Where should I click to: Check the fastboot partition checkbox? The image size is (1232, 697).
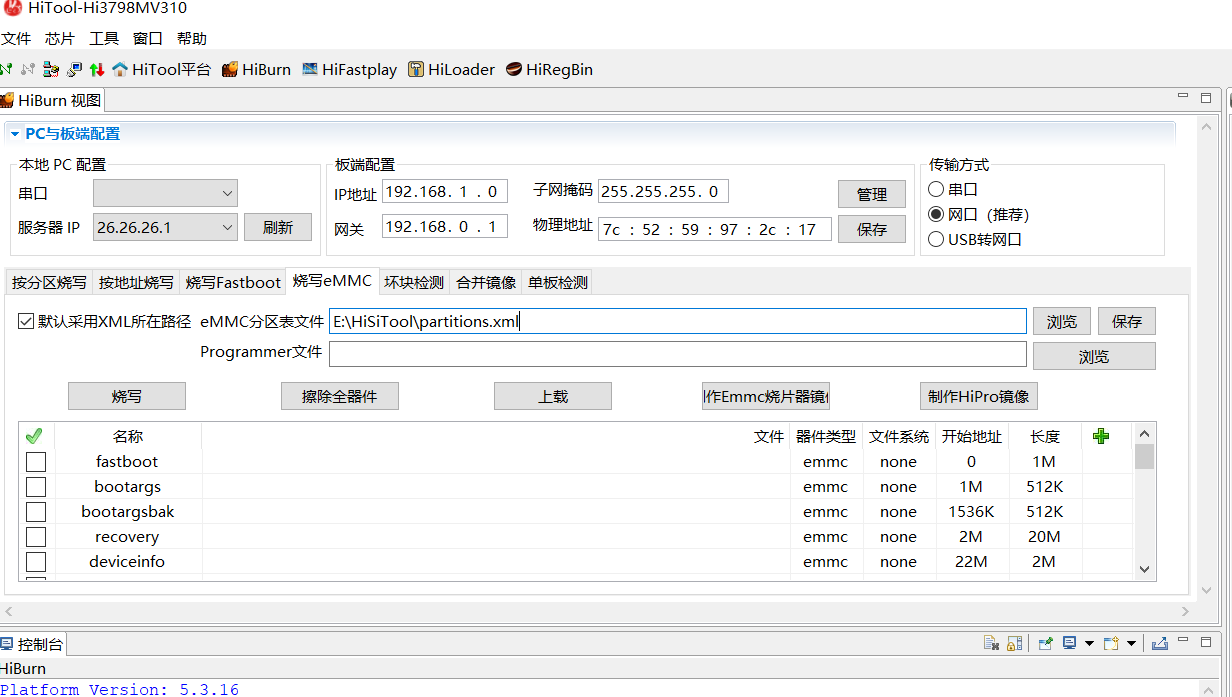36,462
